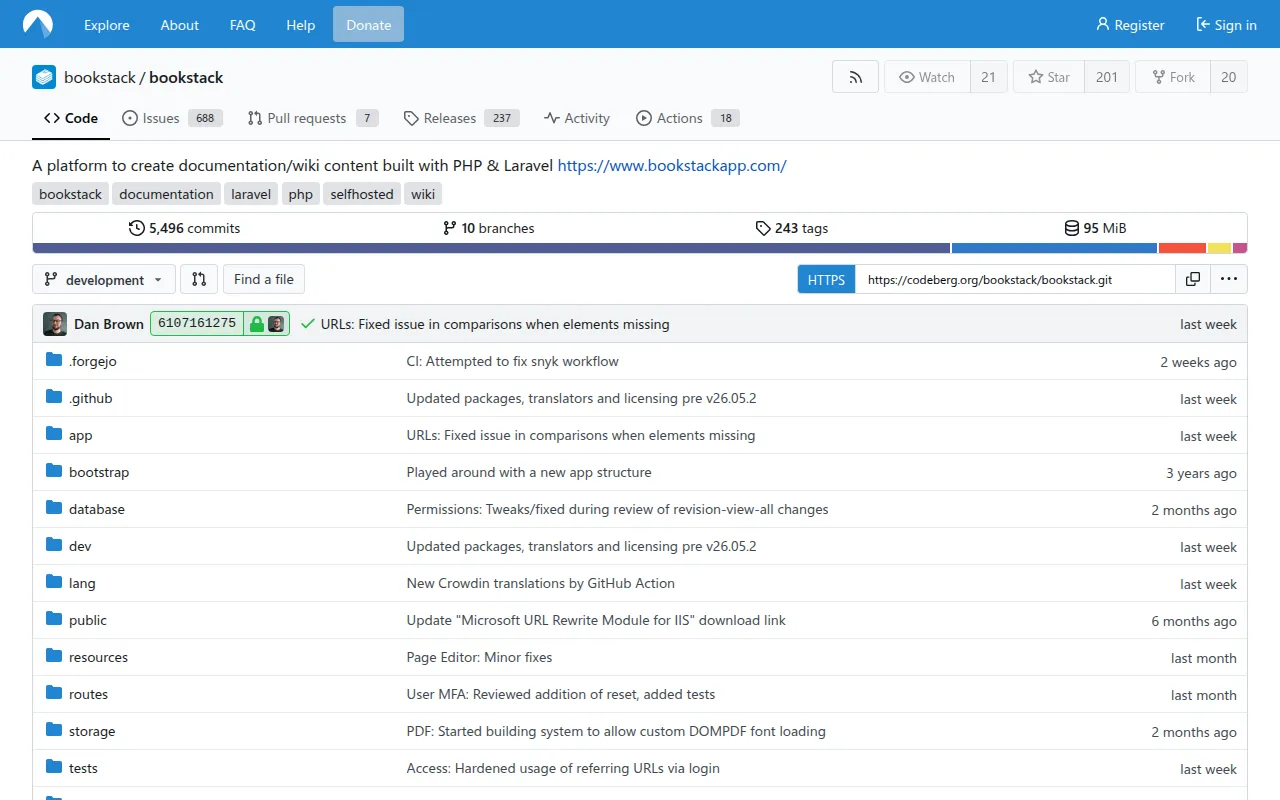The image size is (1280, 800).
Task: Open Help in the top navigation
Action: pyautogui.click(x=301, y=25)
